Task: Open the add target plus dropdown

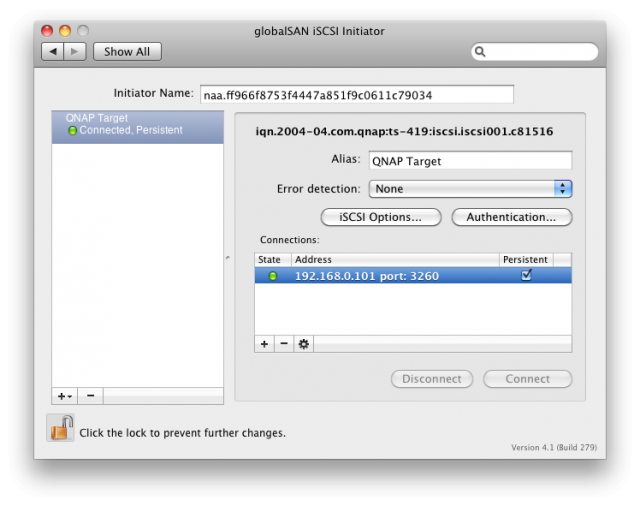Action: click(64, 396)
